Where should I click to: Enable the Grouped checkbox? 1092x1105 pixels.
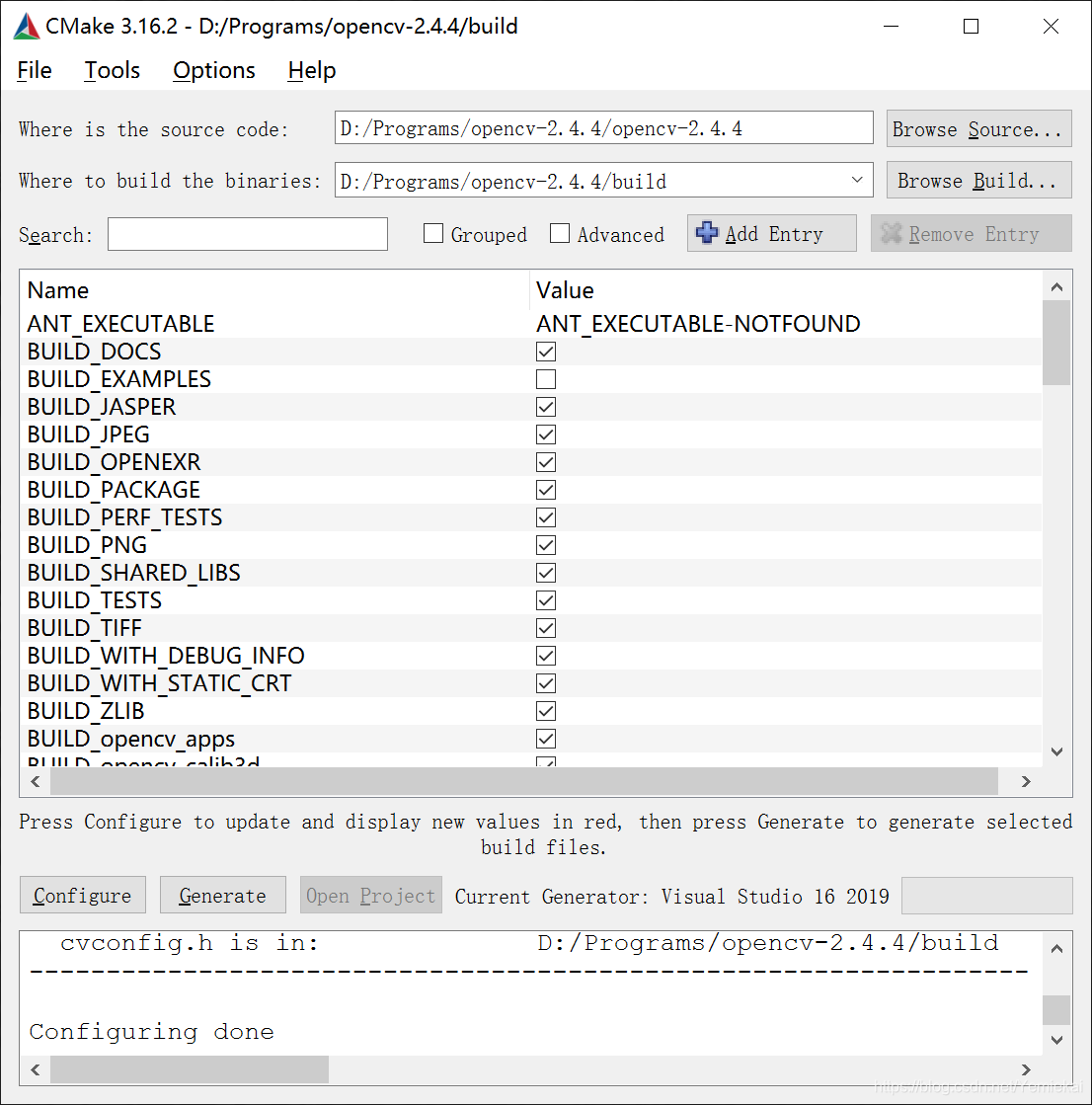[433, 233]
